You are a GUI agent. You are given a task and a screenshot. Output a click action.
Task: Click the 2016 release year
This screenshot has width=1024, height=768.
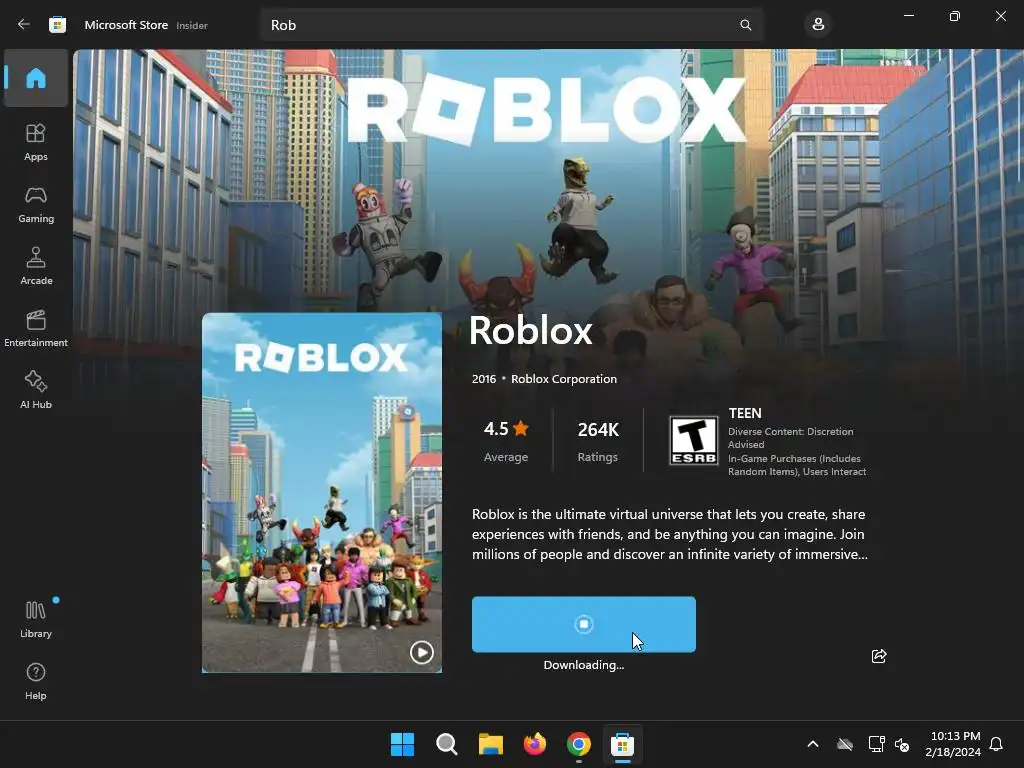tap(484, 379)
